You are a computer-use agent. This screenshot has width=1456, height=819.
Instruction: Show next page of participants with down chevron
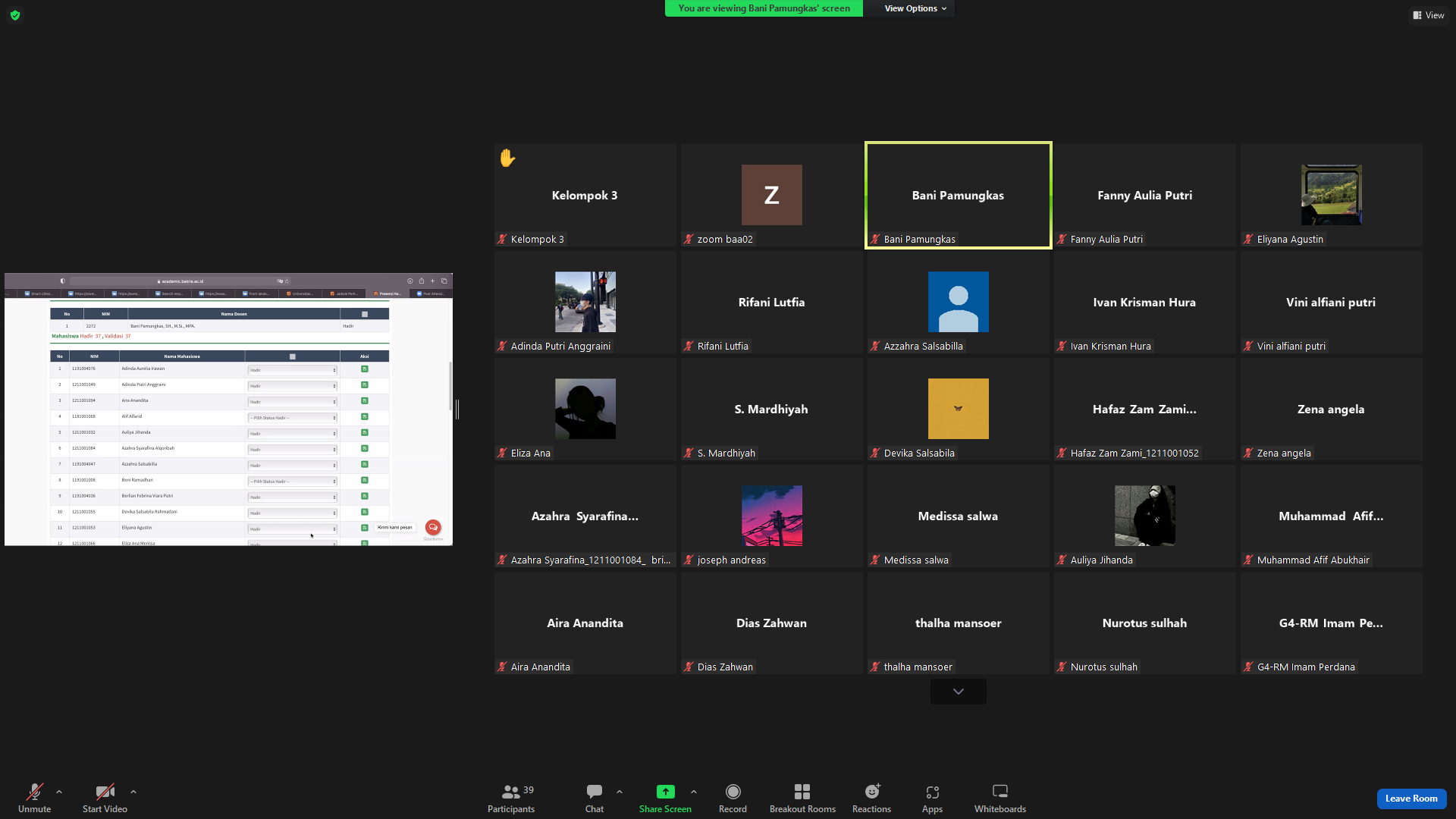(959, 692)
